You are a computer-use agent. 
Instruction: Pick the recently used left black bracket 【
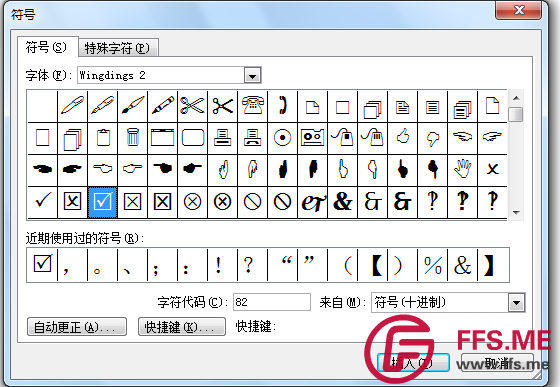(x=372, y=265)
